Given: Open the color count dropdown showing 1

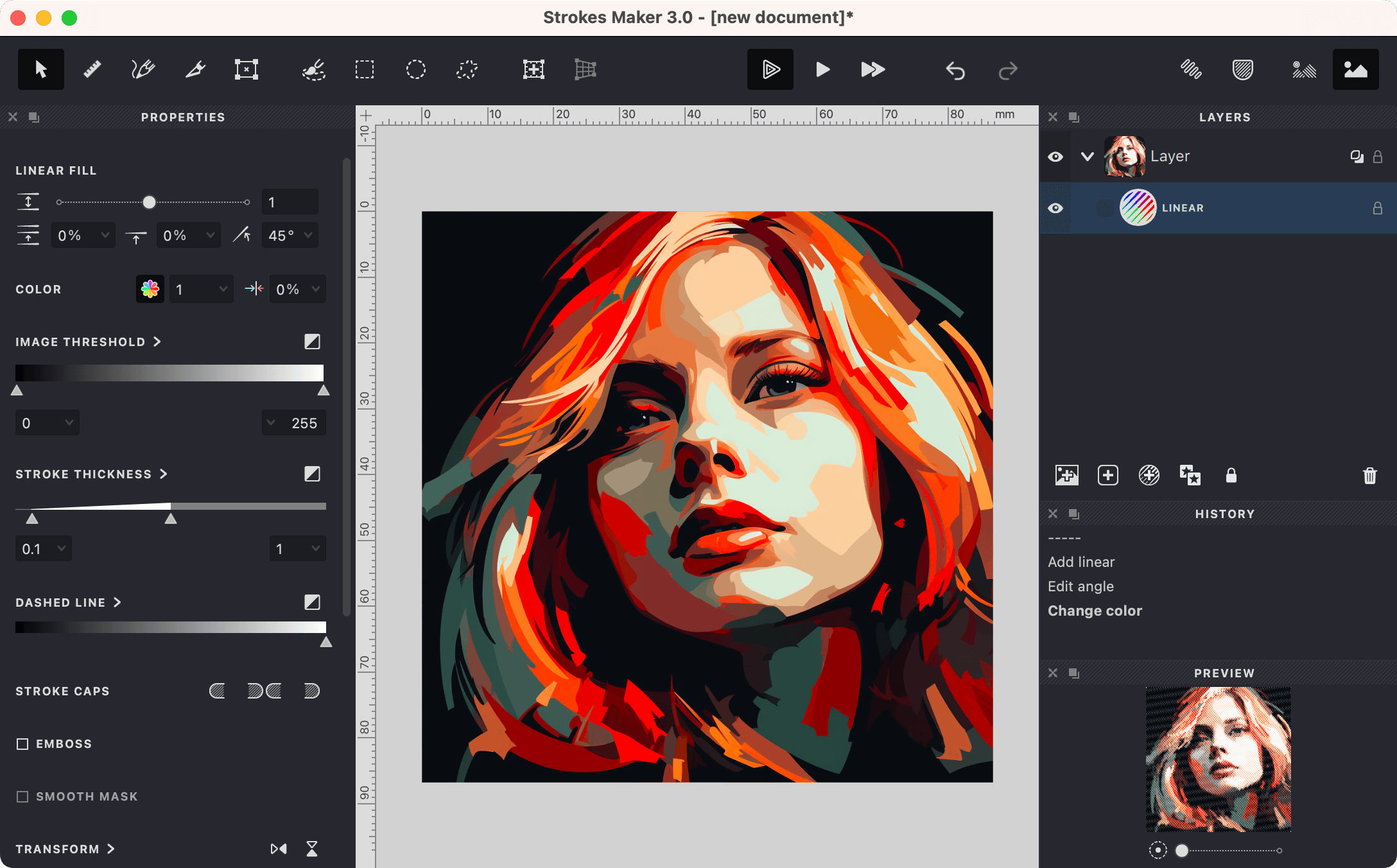Looking at the screenshot, I should pos(202,290).
